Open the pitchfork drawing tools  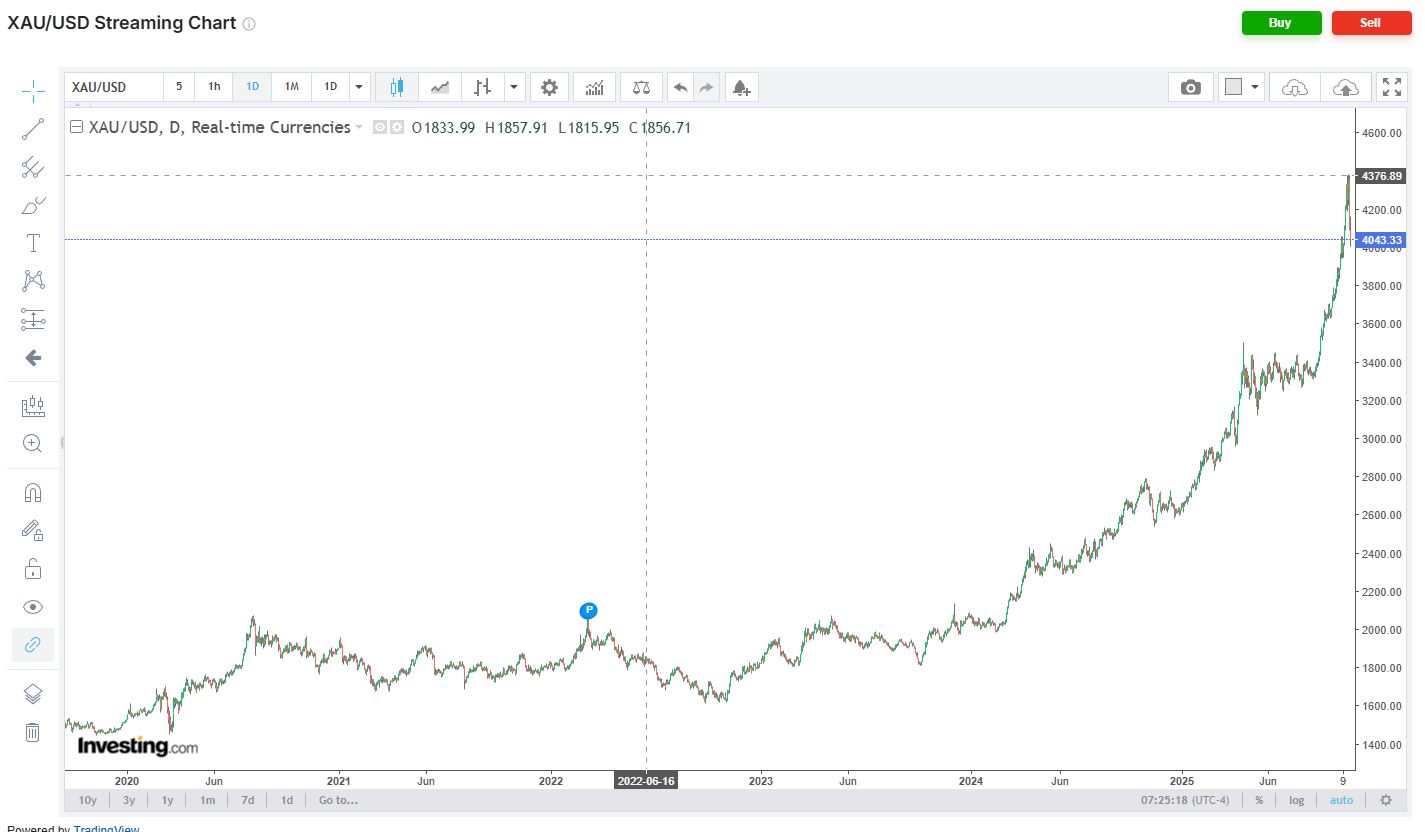33,167
